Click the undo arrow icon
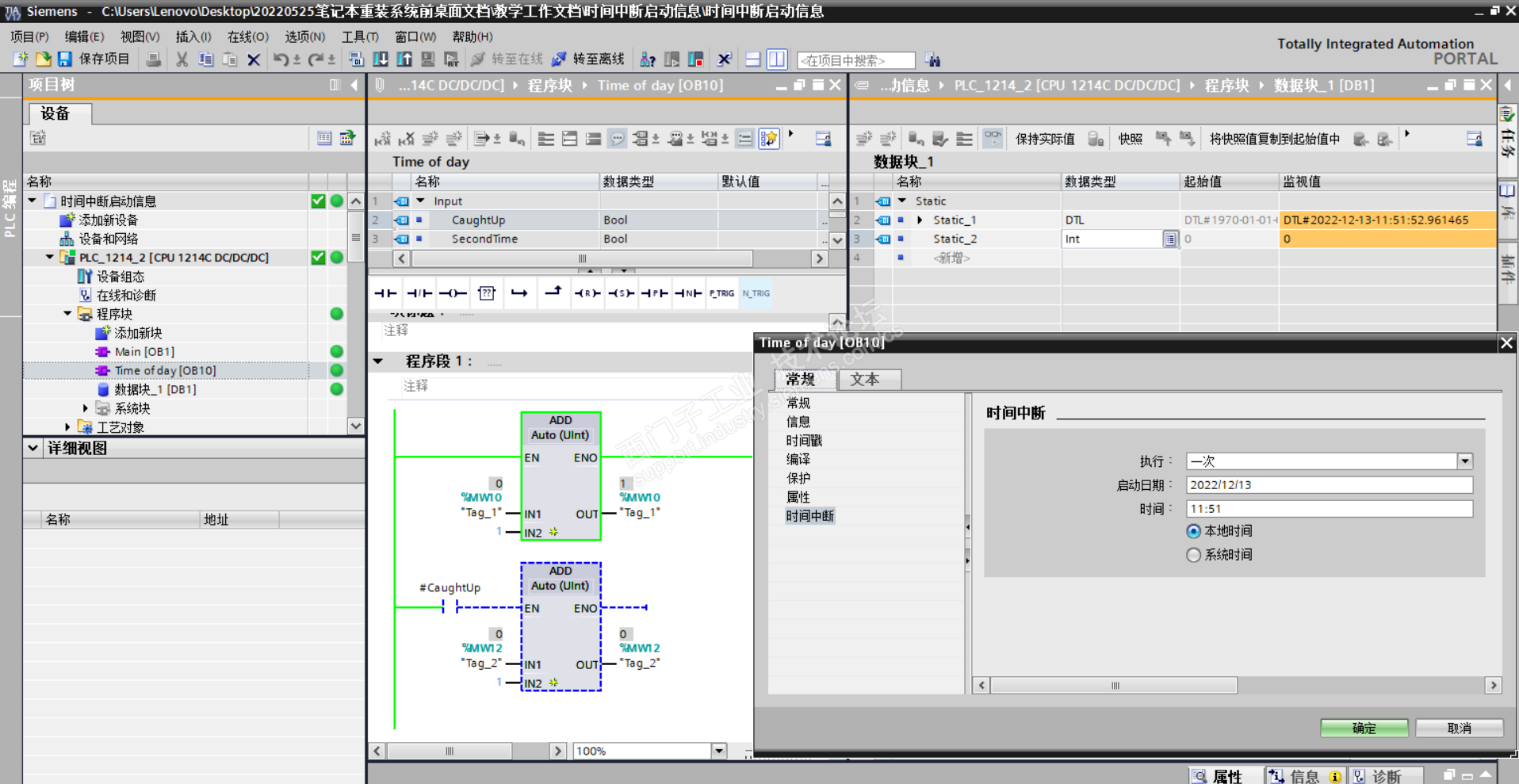This screenshot has height=784, width=1519. pos(281,59)
